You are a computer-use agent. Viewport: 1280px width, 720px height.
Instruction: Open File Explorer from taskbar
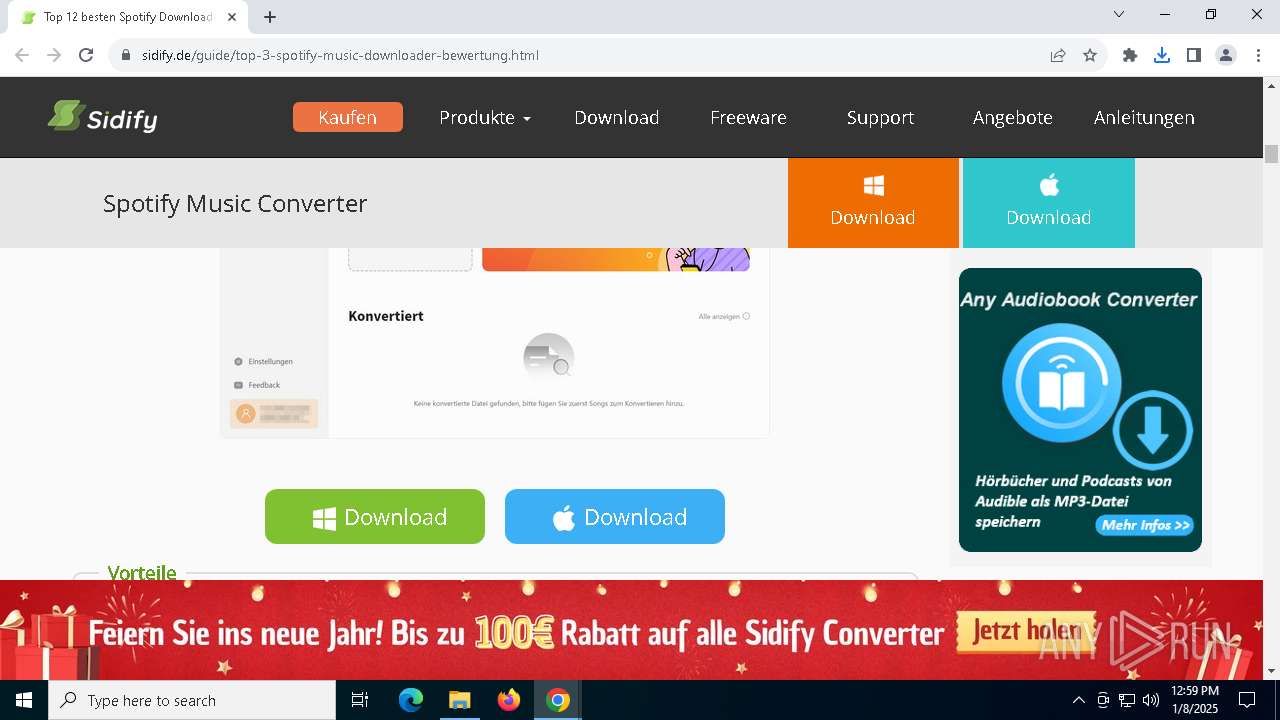(x=460, y=700)
